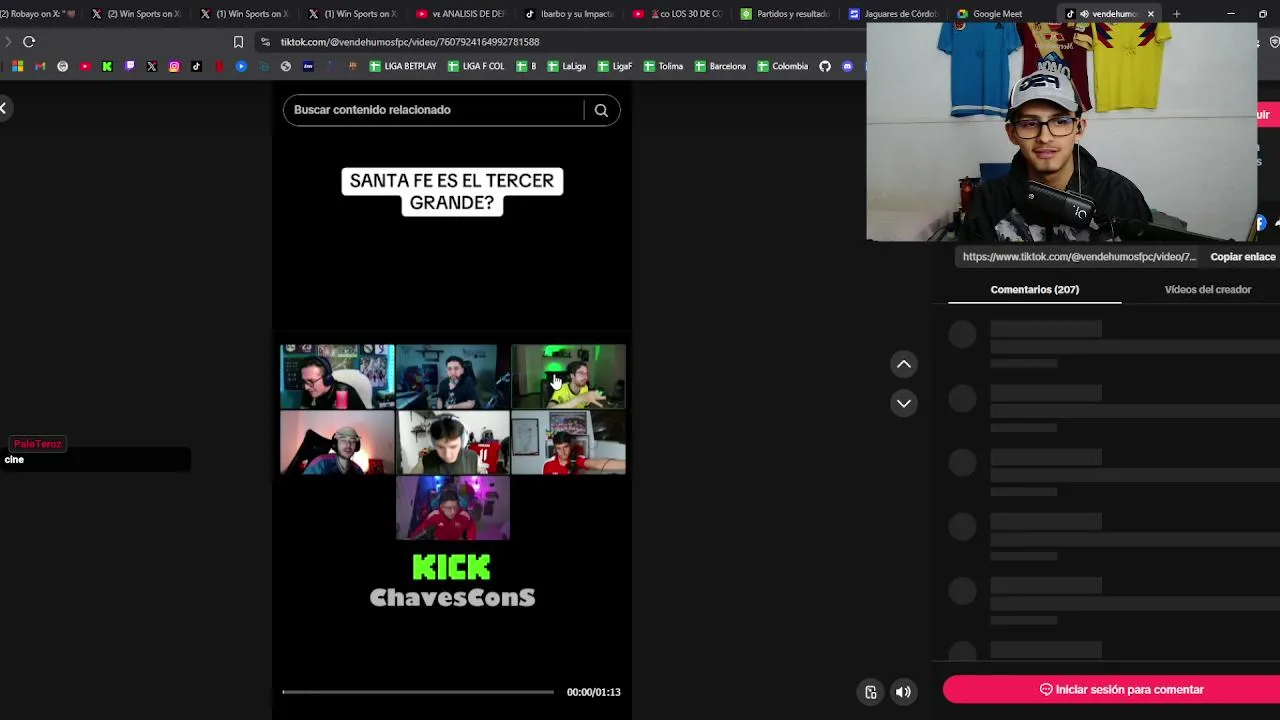This screenshot has height=720, width=1280.
Task: Switch to the Comentarios (207) tab
Action: (1035, 290)
